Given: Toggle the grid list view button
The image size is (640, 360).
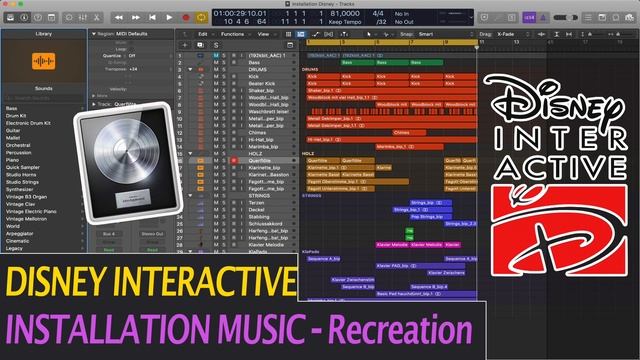Looking at the screenshot, I should (289, 34).
